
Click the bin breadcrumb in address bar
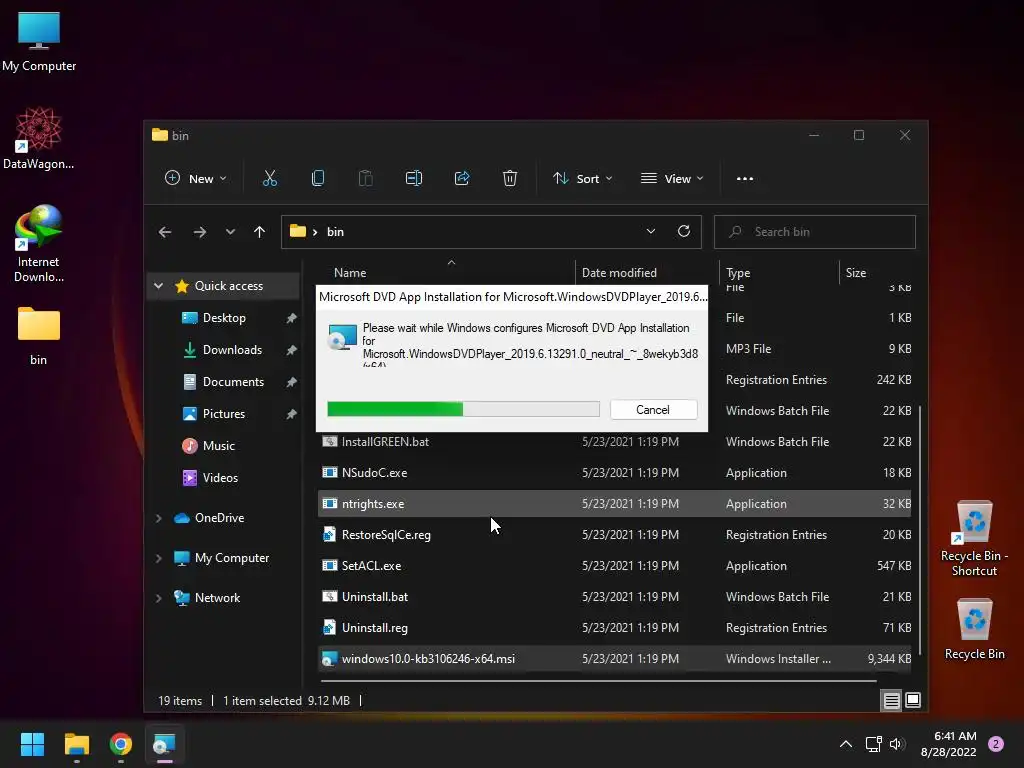(335, 232)
